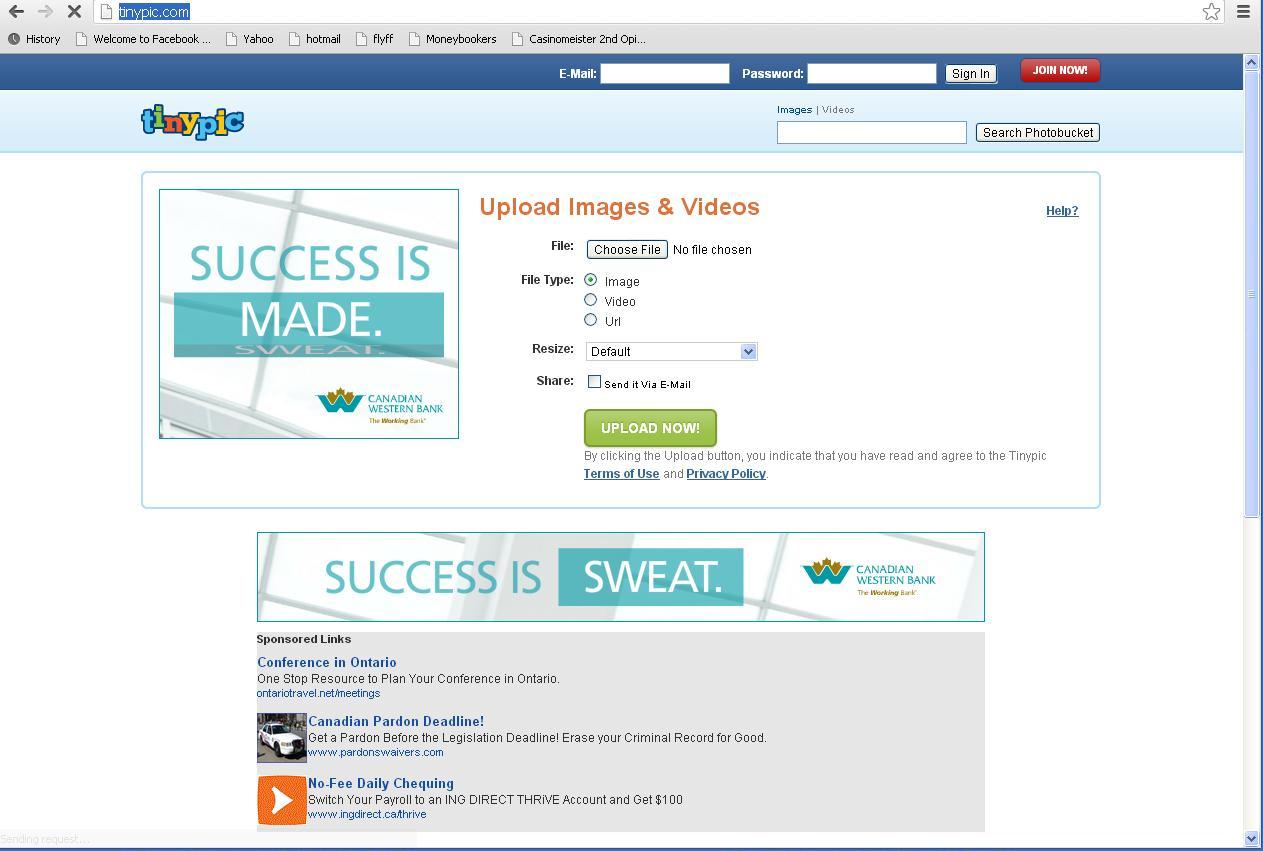Click the No file chosen text
1263x851 pixels.
(712, 250)
